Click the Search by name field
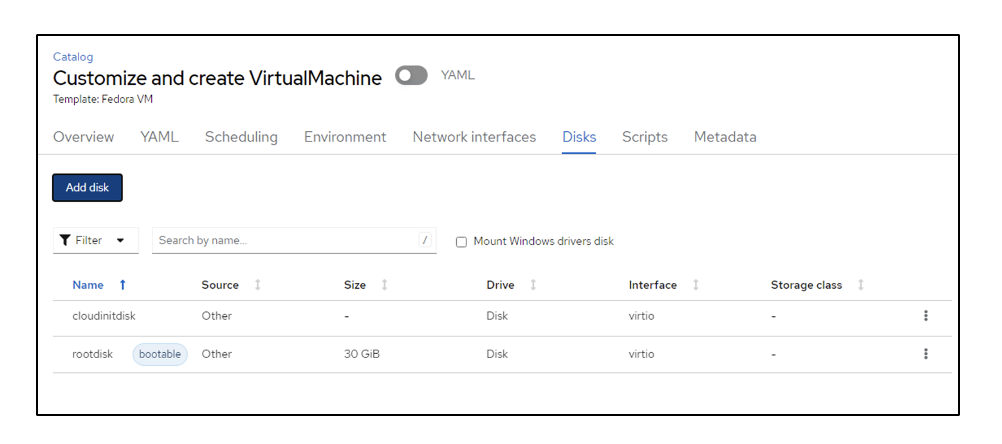The image size is (1002, 444). pos(285,241)
